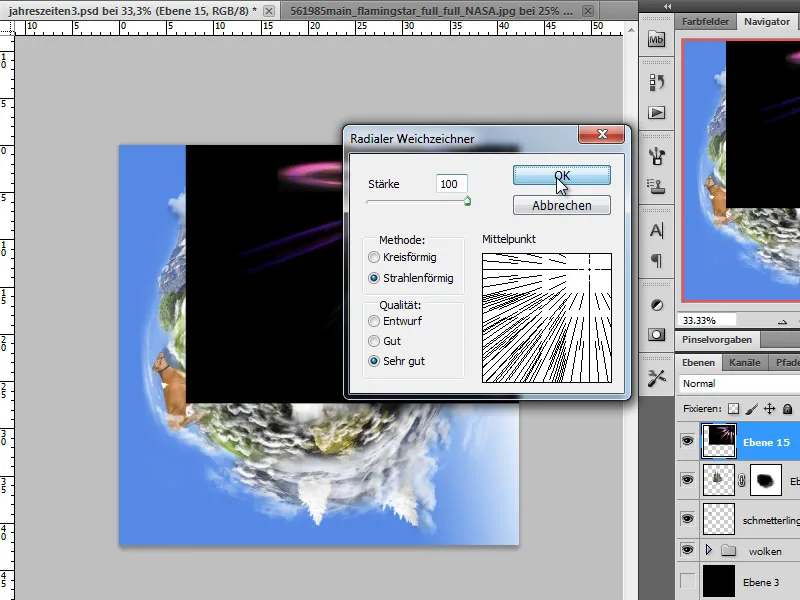Click the schmetterling layer thumbnail

718,519
